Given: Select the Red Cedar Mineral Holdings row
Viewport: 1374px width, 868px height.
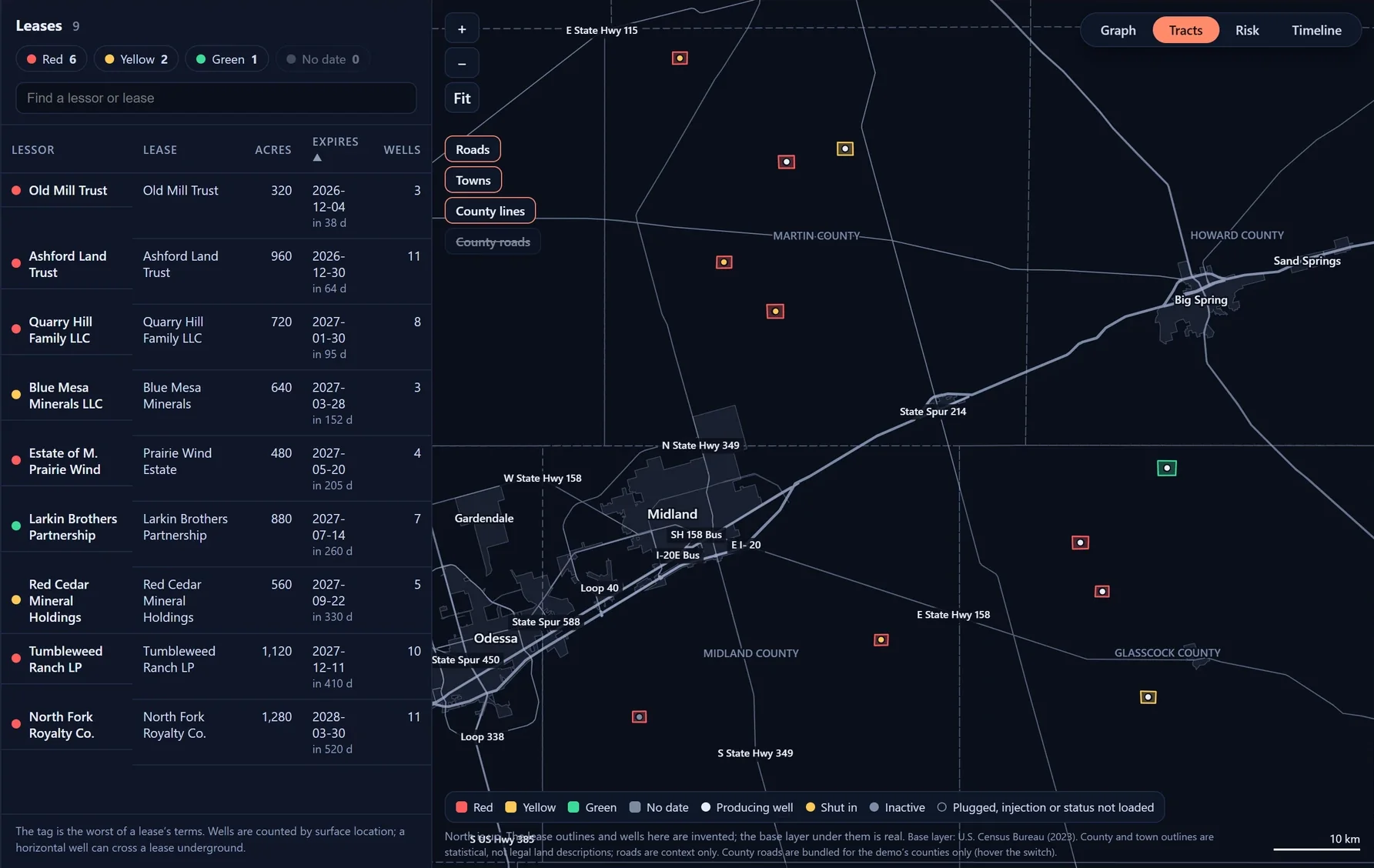Looking at the screenshot, I should [216, 600].
